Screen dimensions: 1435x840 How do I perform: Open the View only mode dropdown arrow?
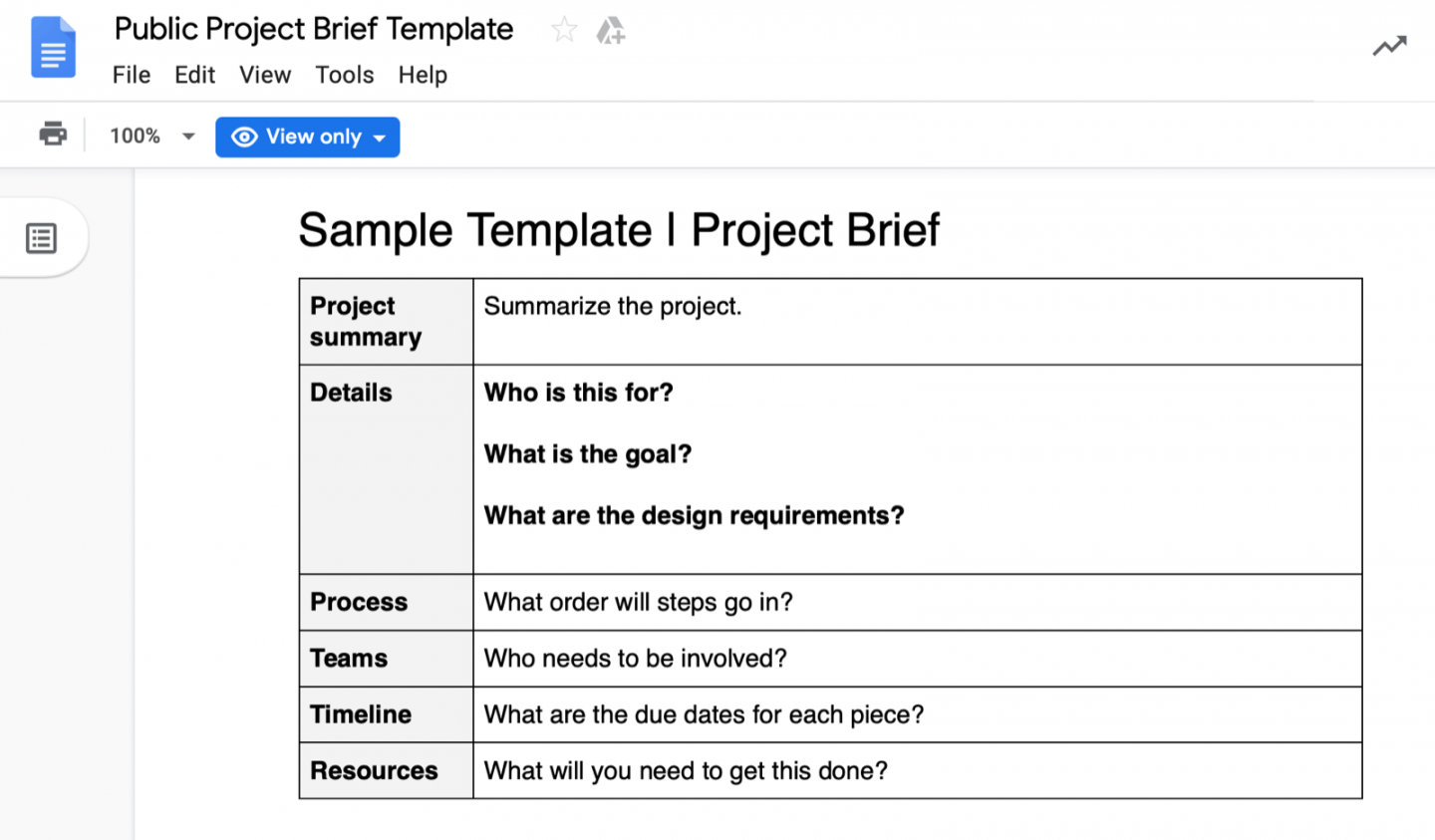coord(380,138)
